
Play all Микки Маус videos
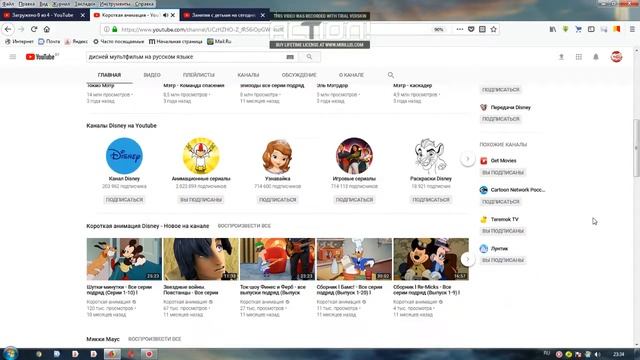point(154,339)
